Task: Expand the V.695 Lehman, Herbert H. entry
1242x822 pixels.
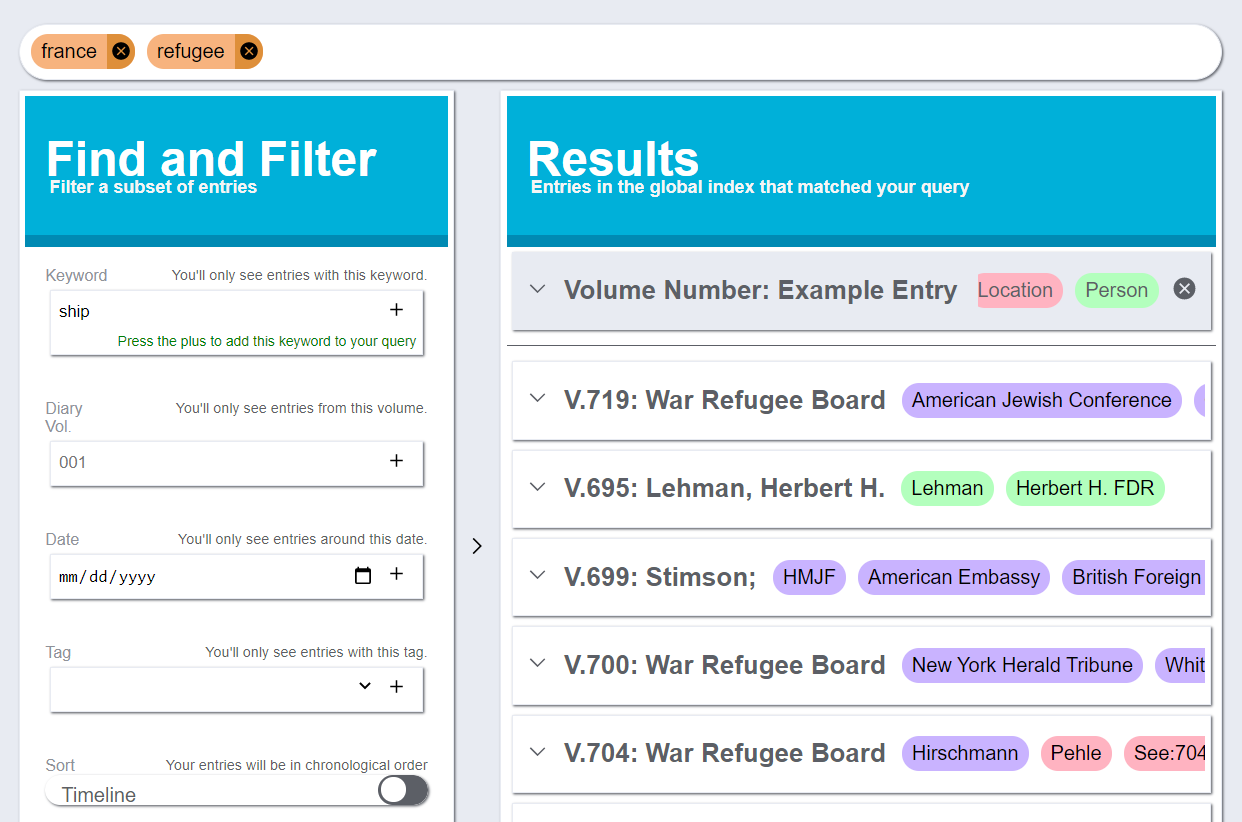Action: (538, 487)
